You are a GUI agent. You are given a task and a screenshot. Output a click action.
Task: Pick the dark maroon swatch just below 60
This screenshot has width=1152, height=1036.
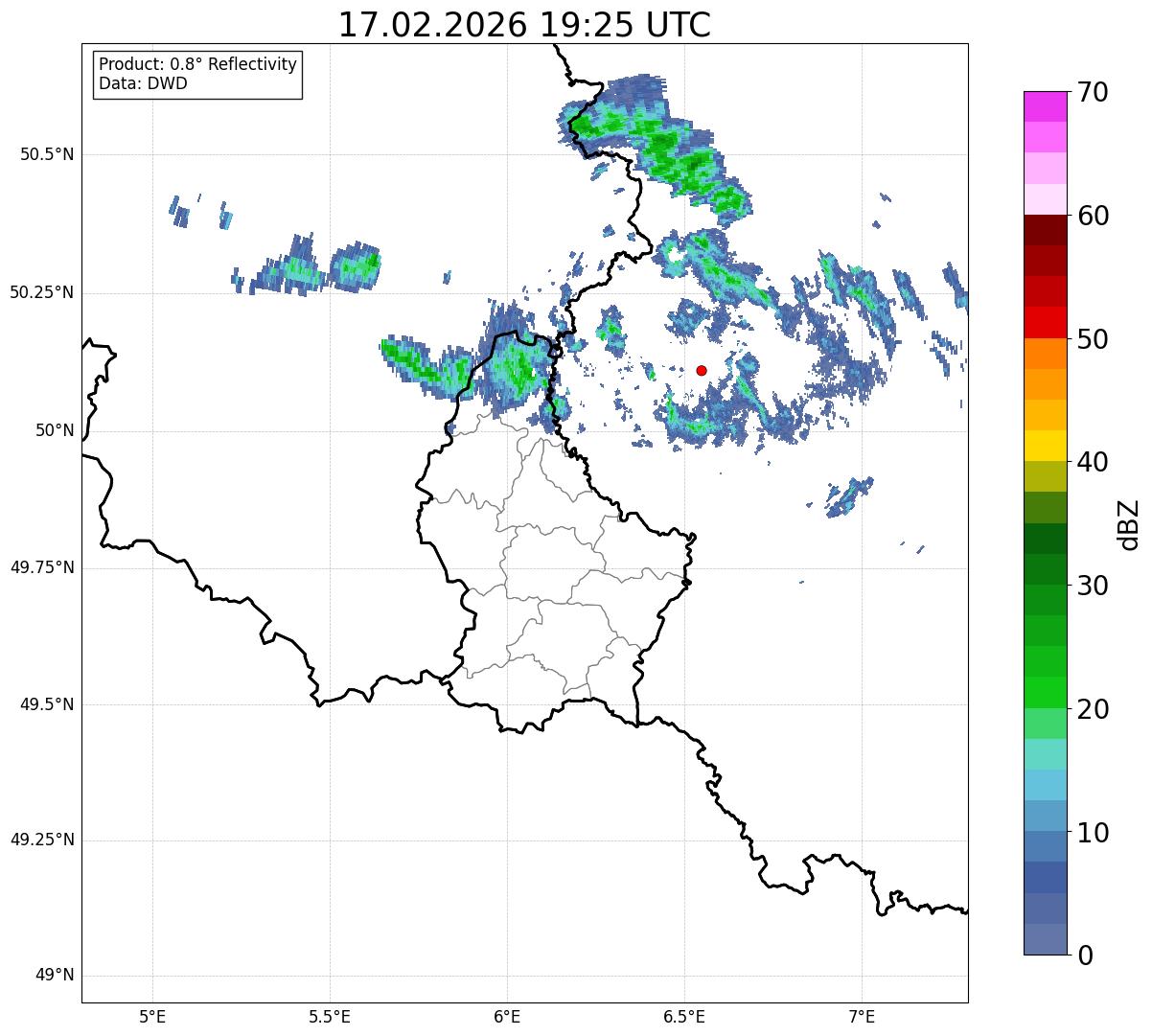pyautogui.click(x=1046, y=230)
